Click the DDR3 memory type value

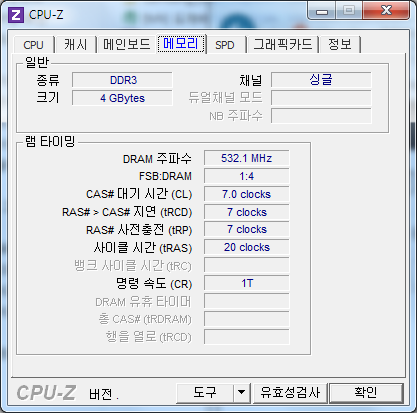click(122, 80)
